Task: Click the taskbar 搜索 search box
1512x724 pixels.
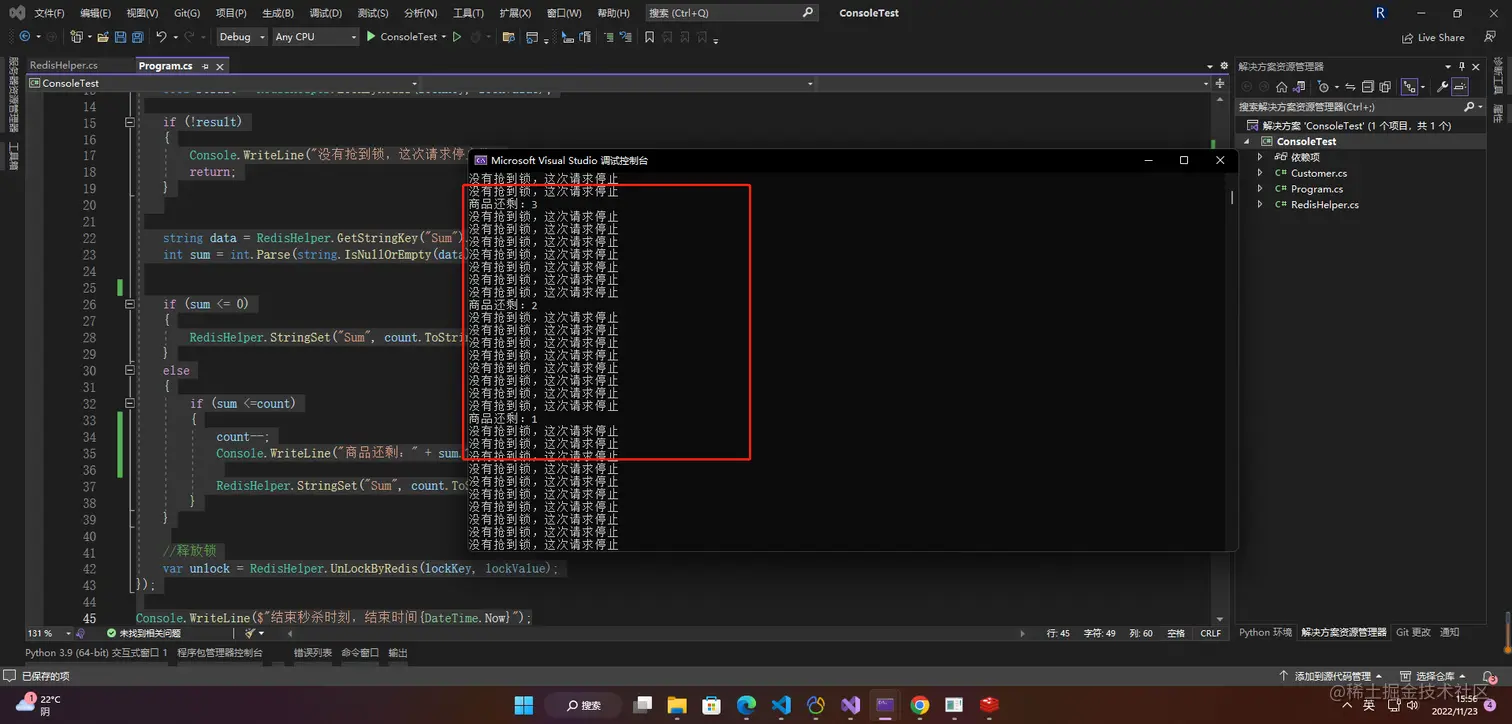Action: pyautogui.click(x=583, y=705)
